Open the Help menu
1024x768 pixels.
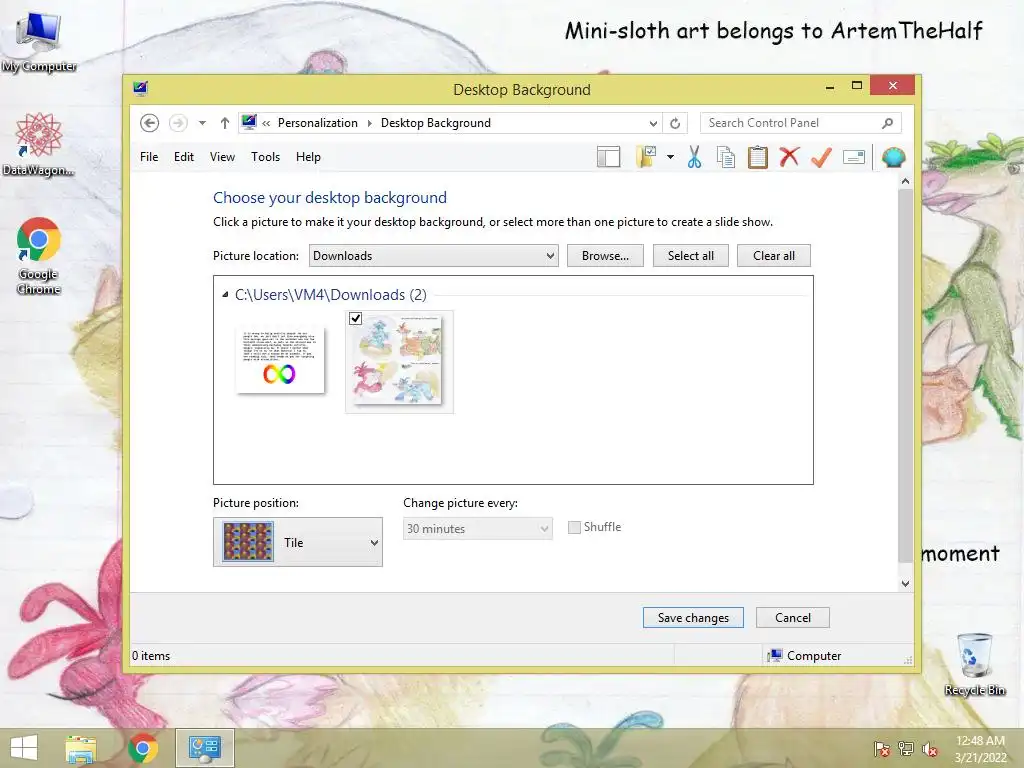[x=308, y=157]
